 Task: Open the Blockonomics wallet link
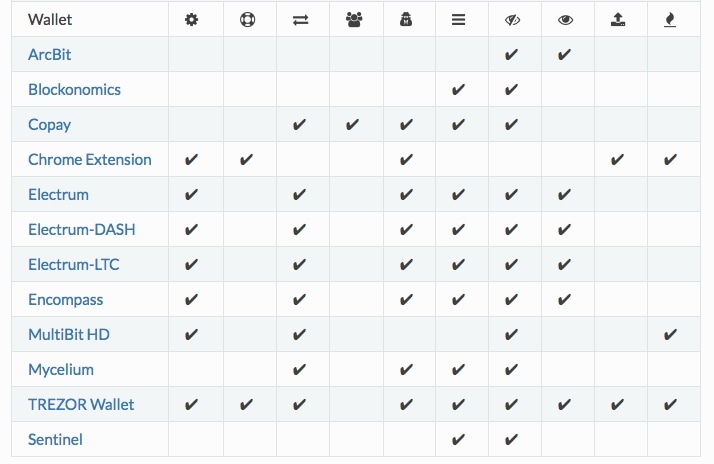click(x=75, y=90)
